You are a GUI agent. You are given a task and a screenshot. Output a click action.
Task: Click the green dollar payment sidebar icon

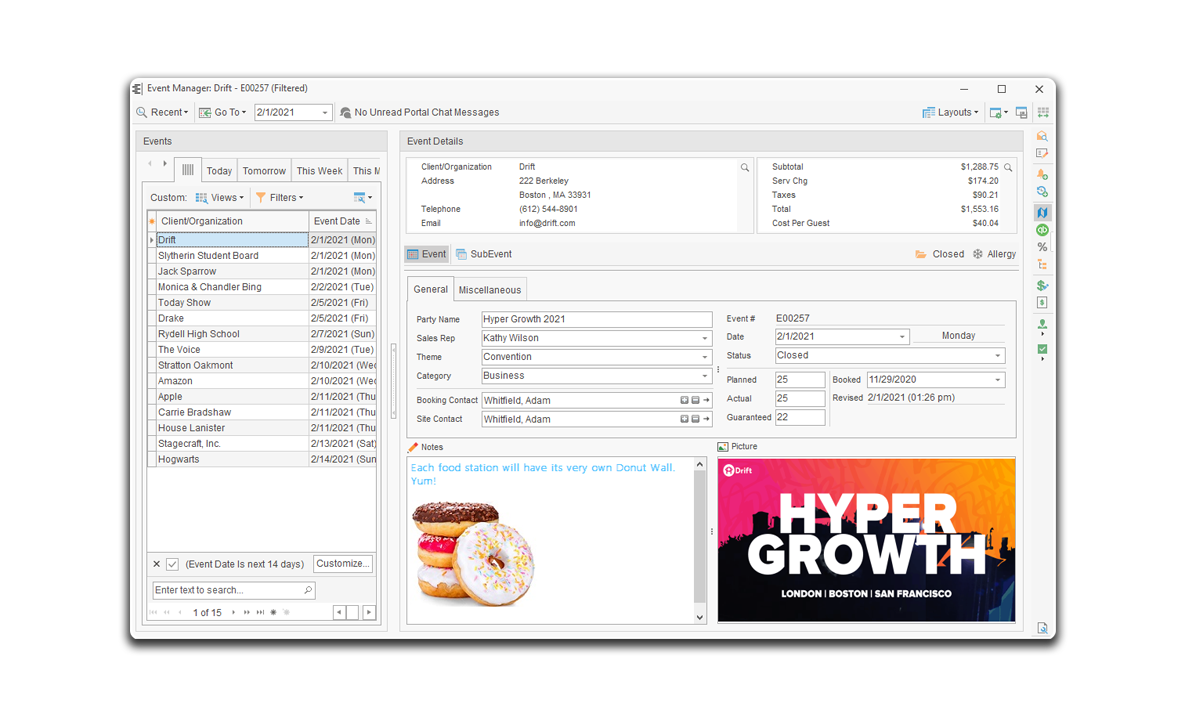coord(1042,285)
